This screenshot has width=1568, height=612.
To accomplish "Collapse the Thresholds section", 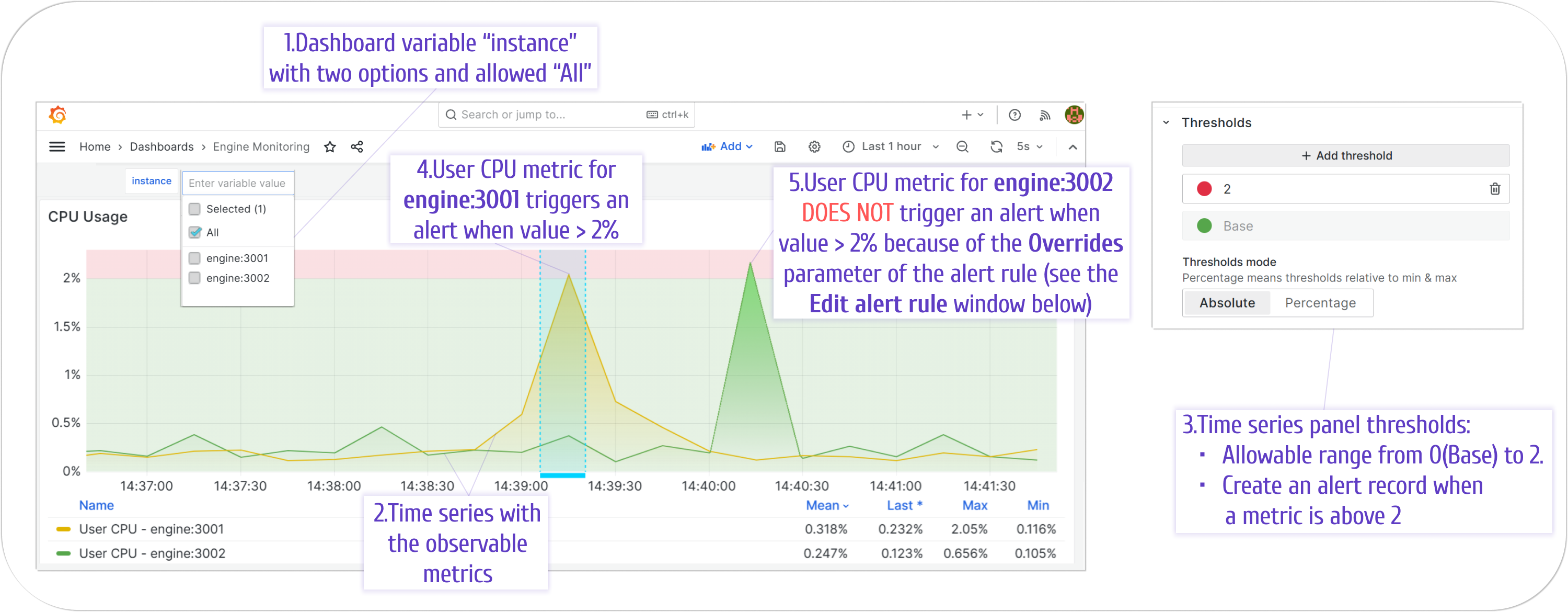I will 1166,122.
